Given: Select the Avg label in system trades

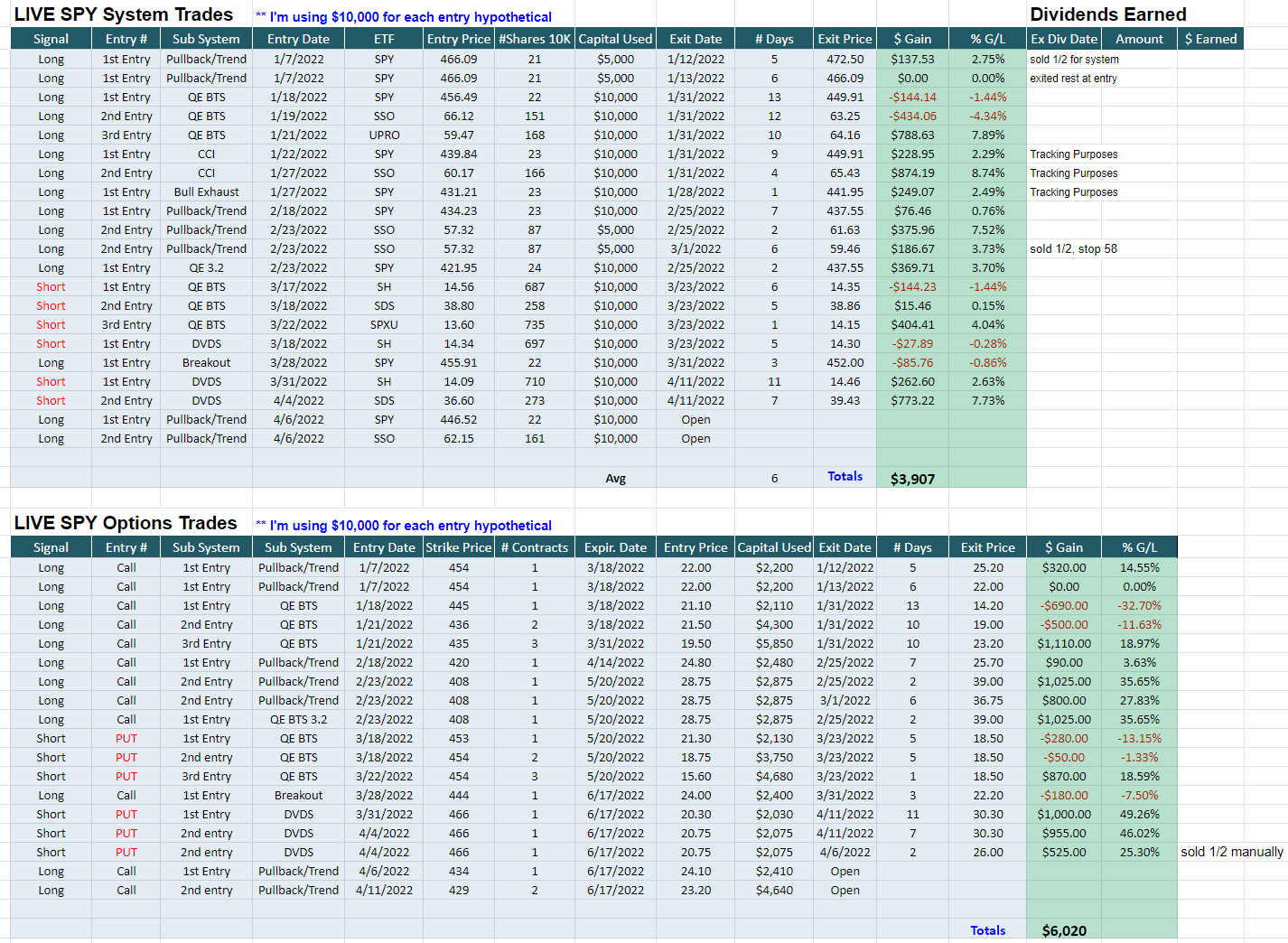Looking at the screenshot, I should (x=615, y=479).
